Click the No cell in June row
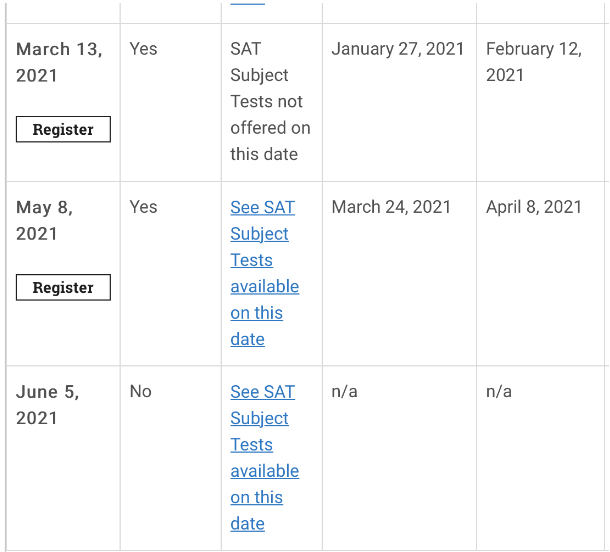 click(140, 391)
